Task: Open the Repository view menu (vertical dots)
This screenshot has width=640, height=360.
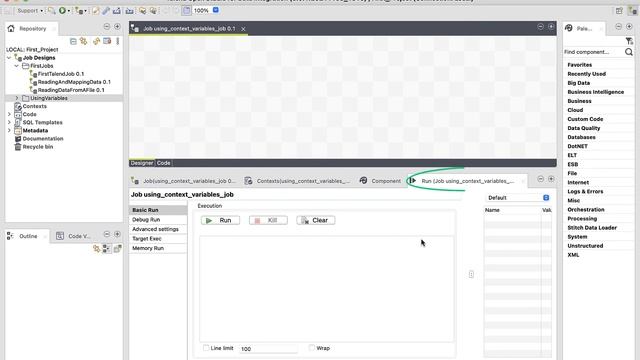Action: (118, 41)
